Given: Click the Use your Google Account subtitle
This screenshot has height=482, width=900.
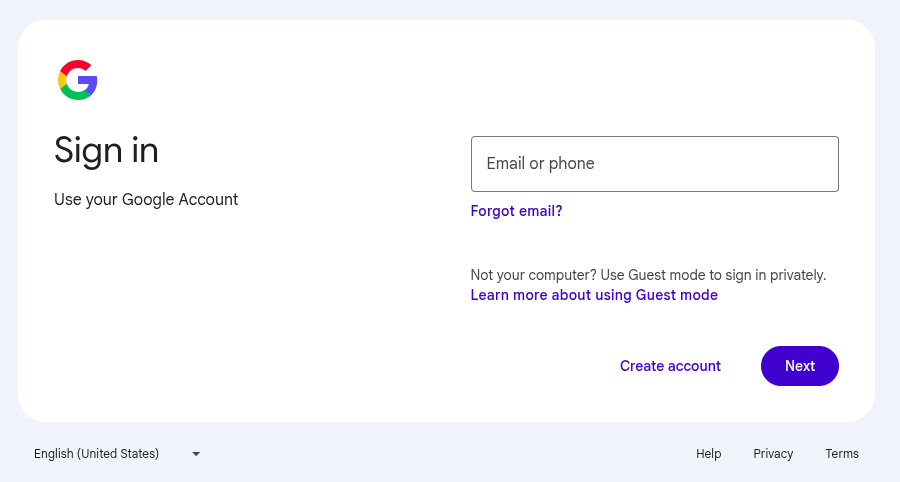Looking at the screenshot, I should tap(146, 200).
